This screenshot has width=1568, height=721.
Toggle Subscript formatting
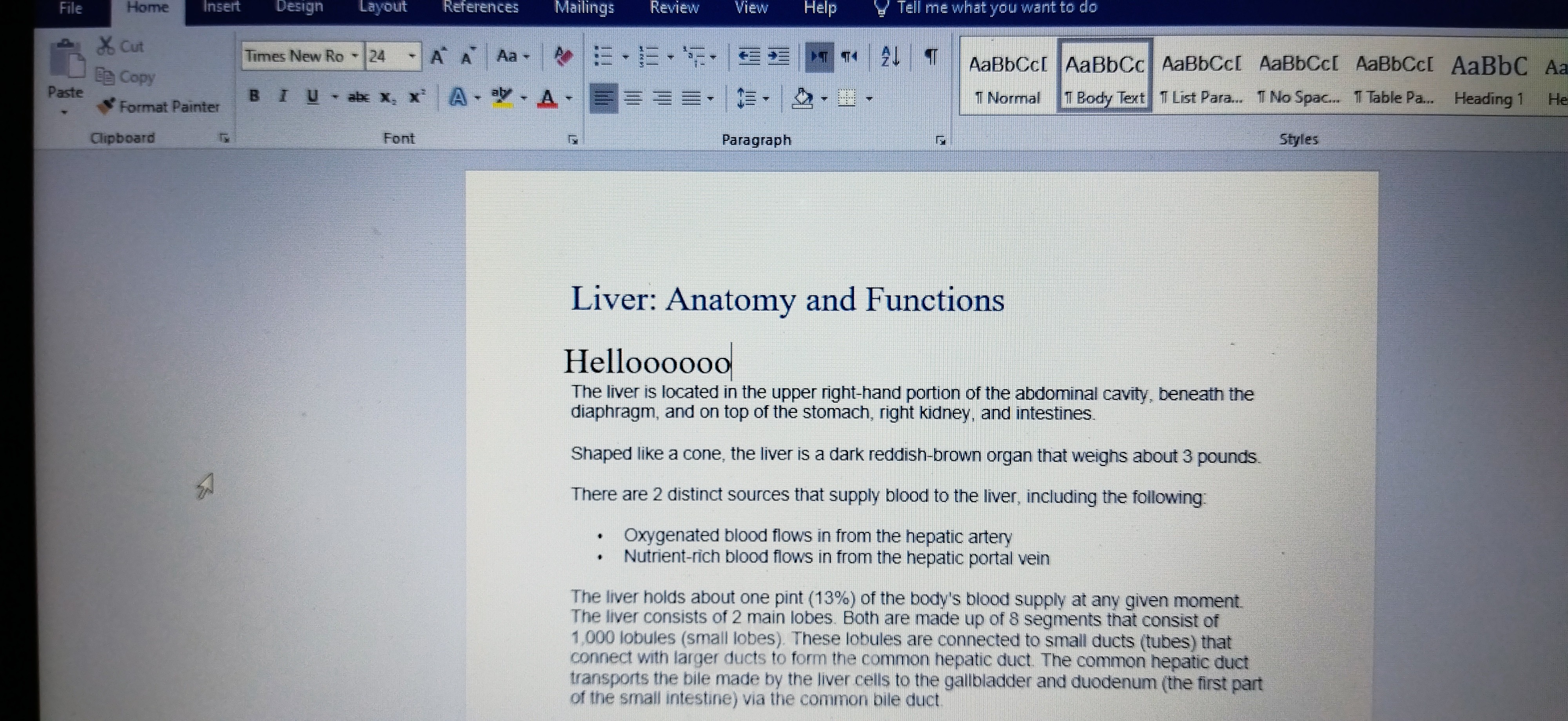point(388,97)
